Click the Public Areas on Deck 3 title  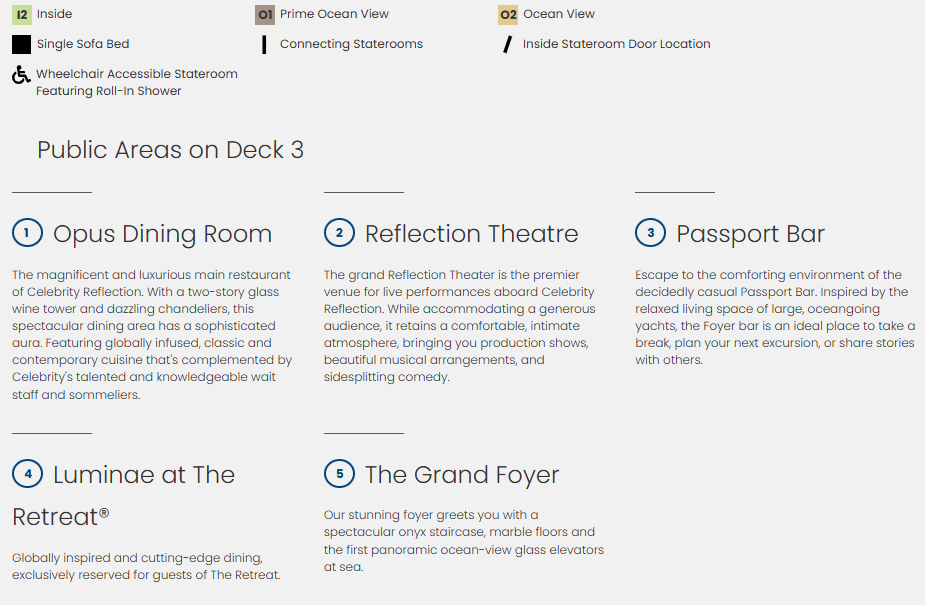point(170,150)
